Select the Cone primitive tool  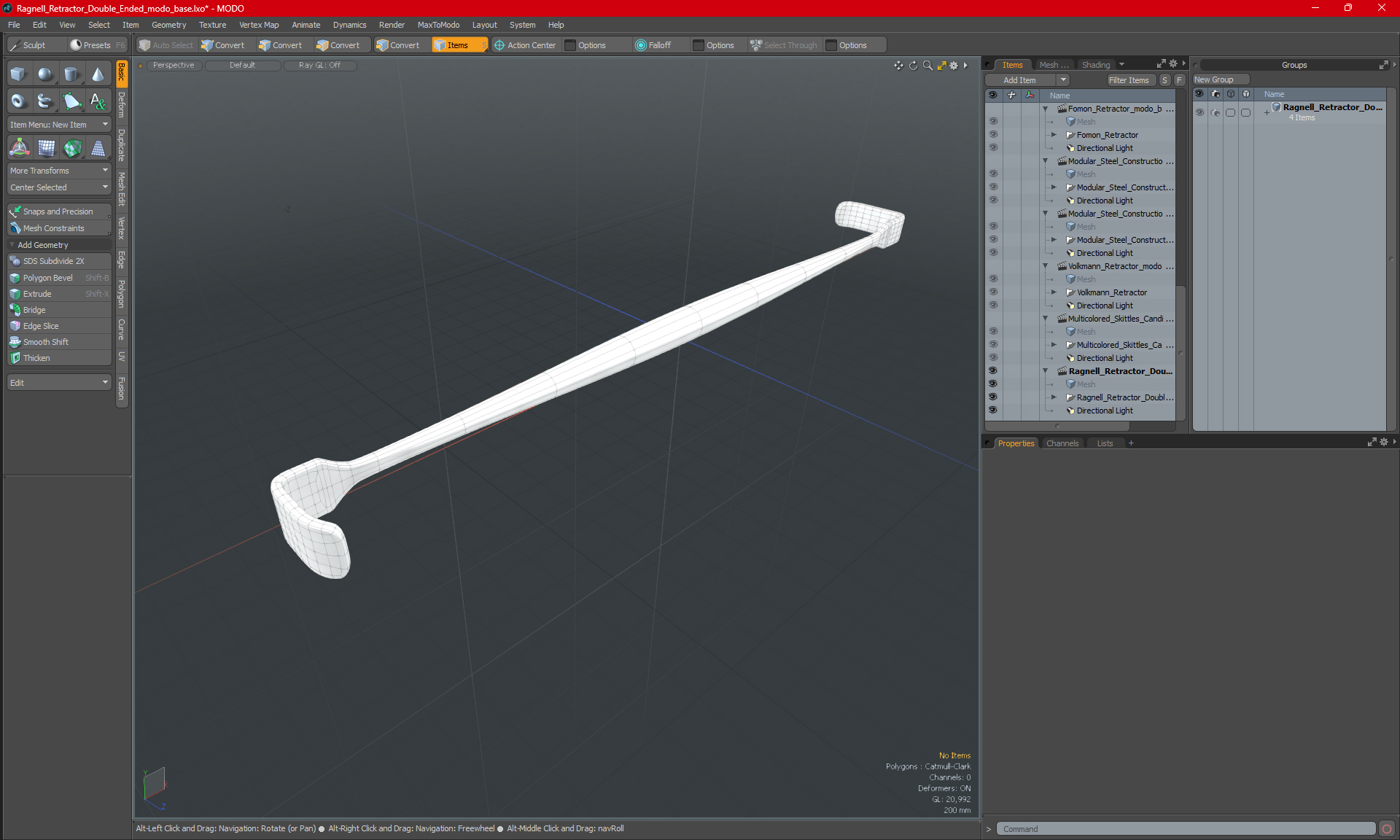tap(98, 74)
